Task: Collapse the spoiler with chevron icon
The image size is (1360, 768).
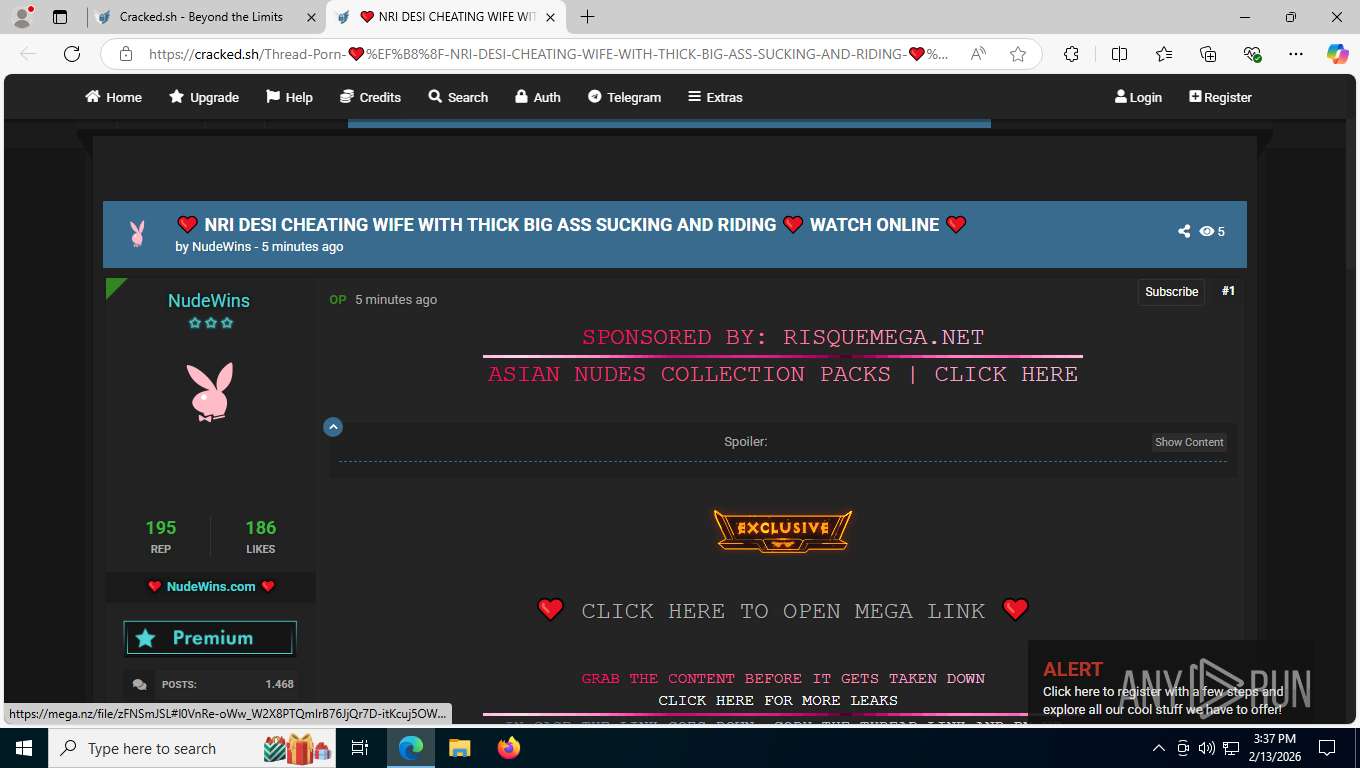Action: tap(333, 427)
